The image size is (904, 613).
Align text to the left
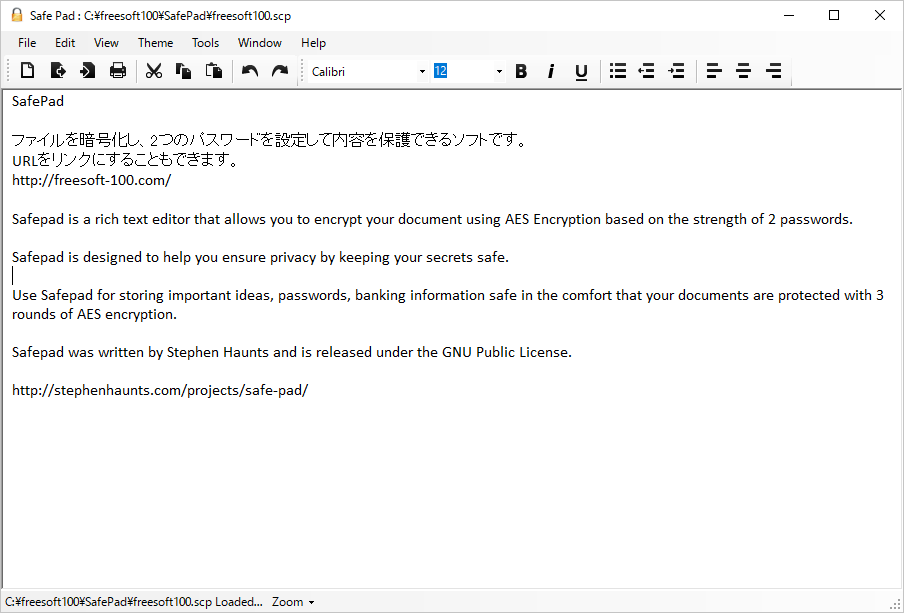point(714,71)
